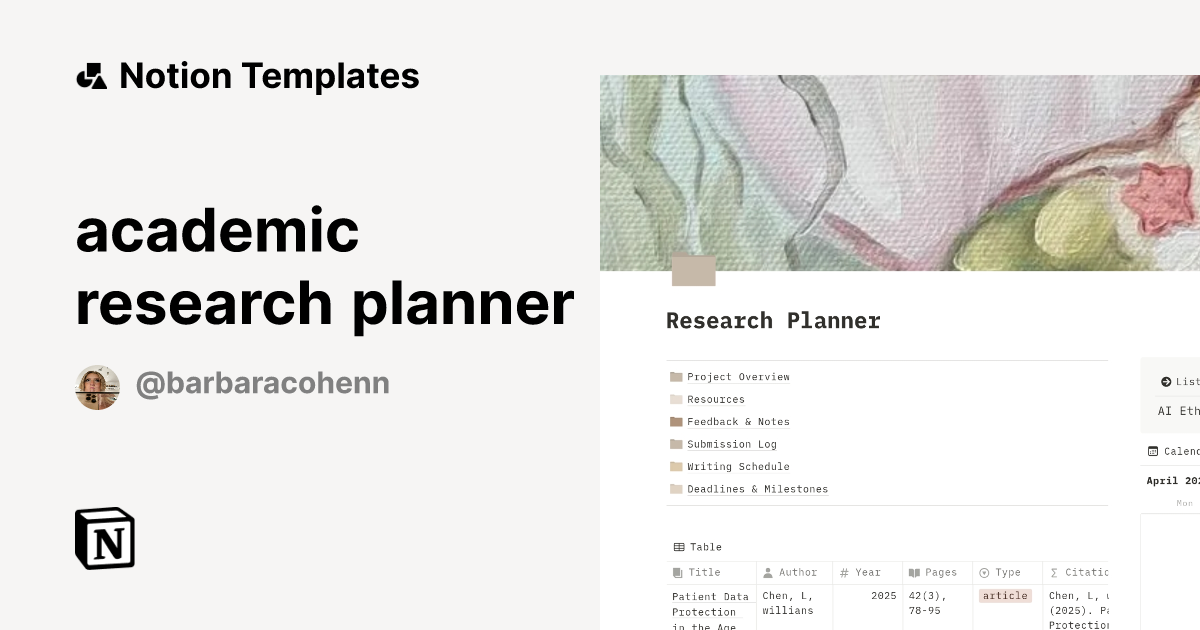Image resolution: width=1200 pixels, height=630 pixels.
Task: Click the Table view grid icon
Action: pyautogui.click(x=679, y=547)
